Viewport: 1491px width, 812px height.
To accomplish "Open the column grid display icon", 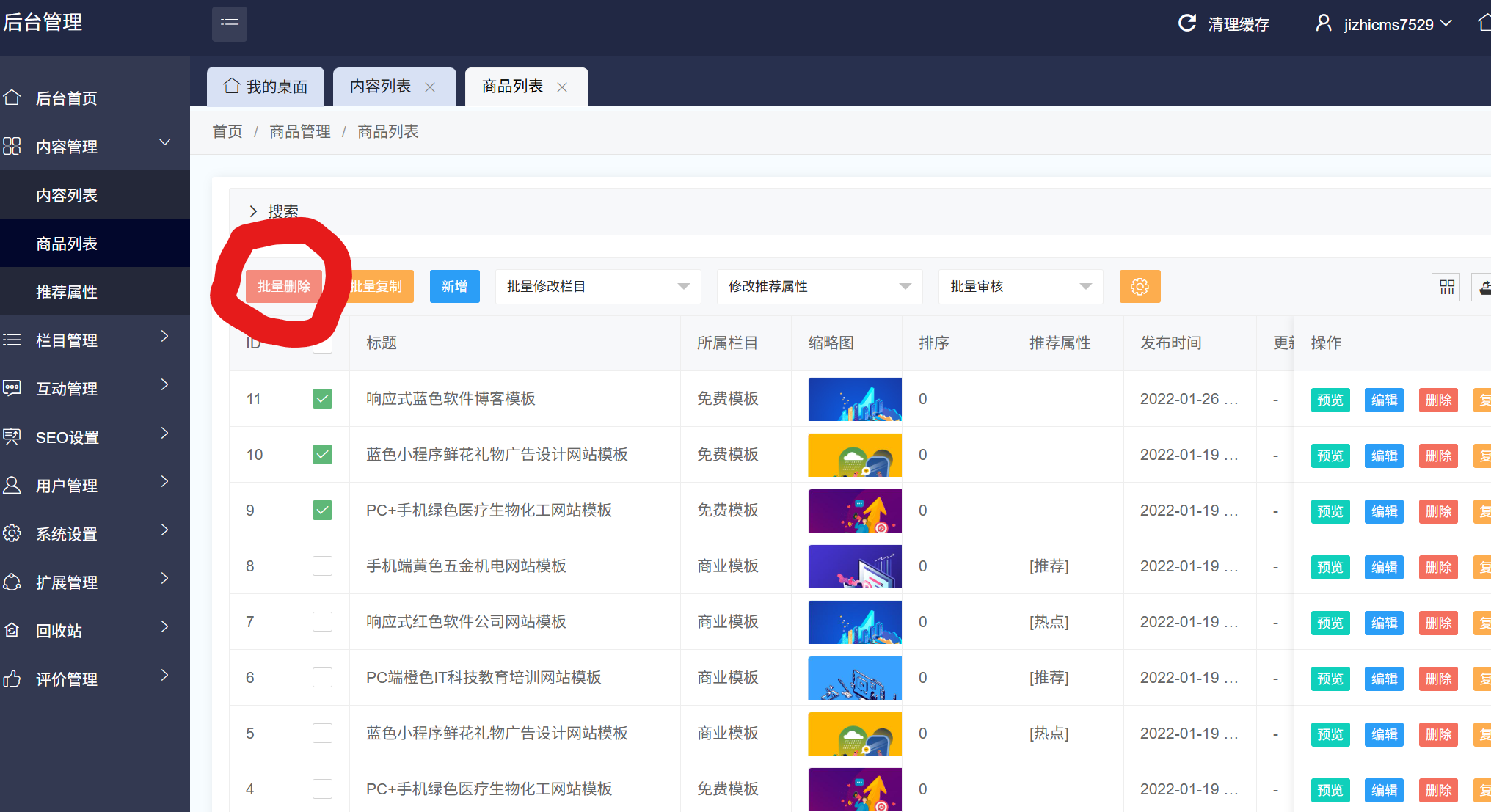I will click(x=1446, y=287).
